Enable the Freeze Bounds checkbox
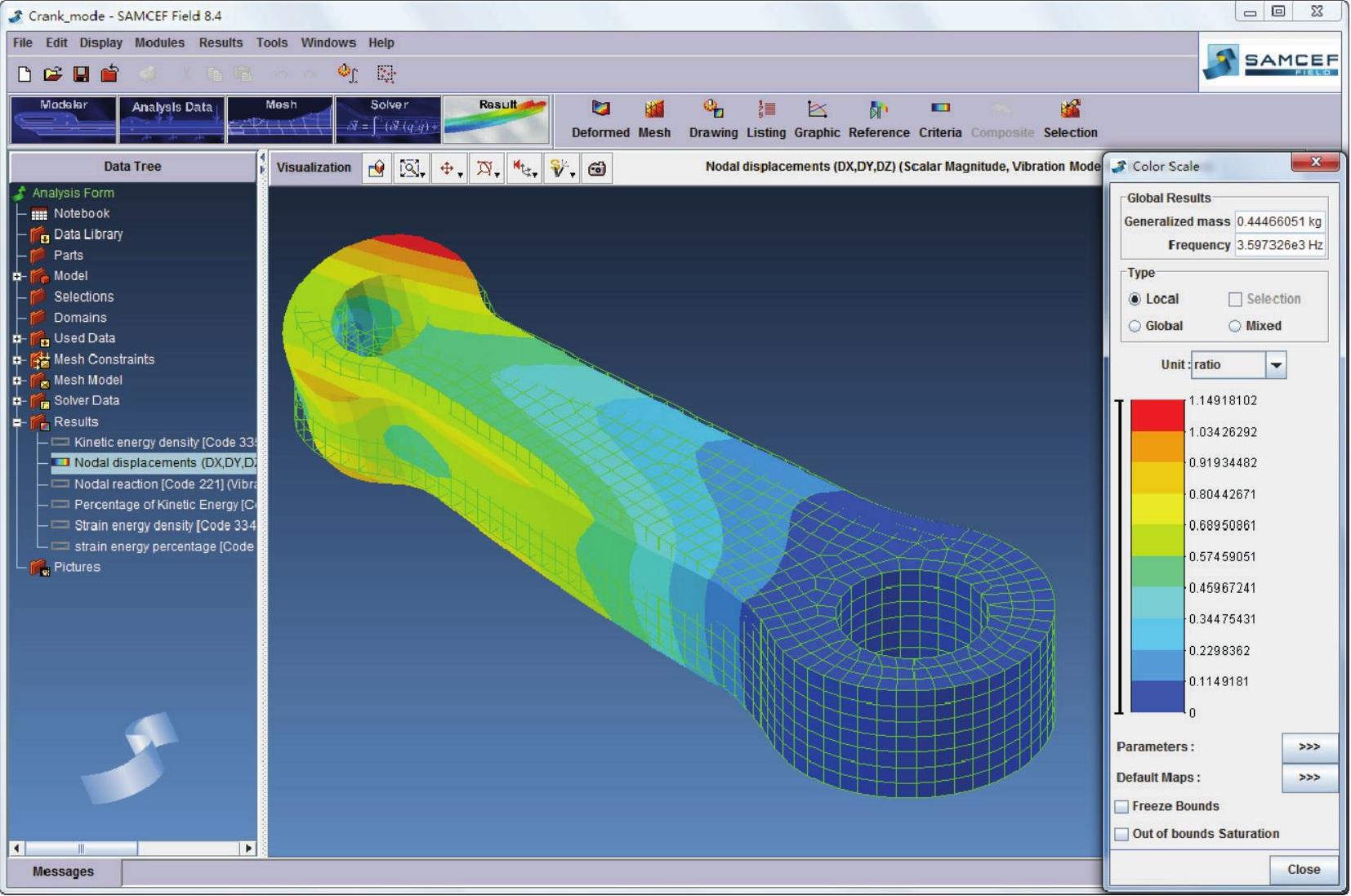Viewport: 1351px width, 896px height. [1121, 807]
